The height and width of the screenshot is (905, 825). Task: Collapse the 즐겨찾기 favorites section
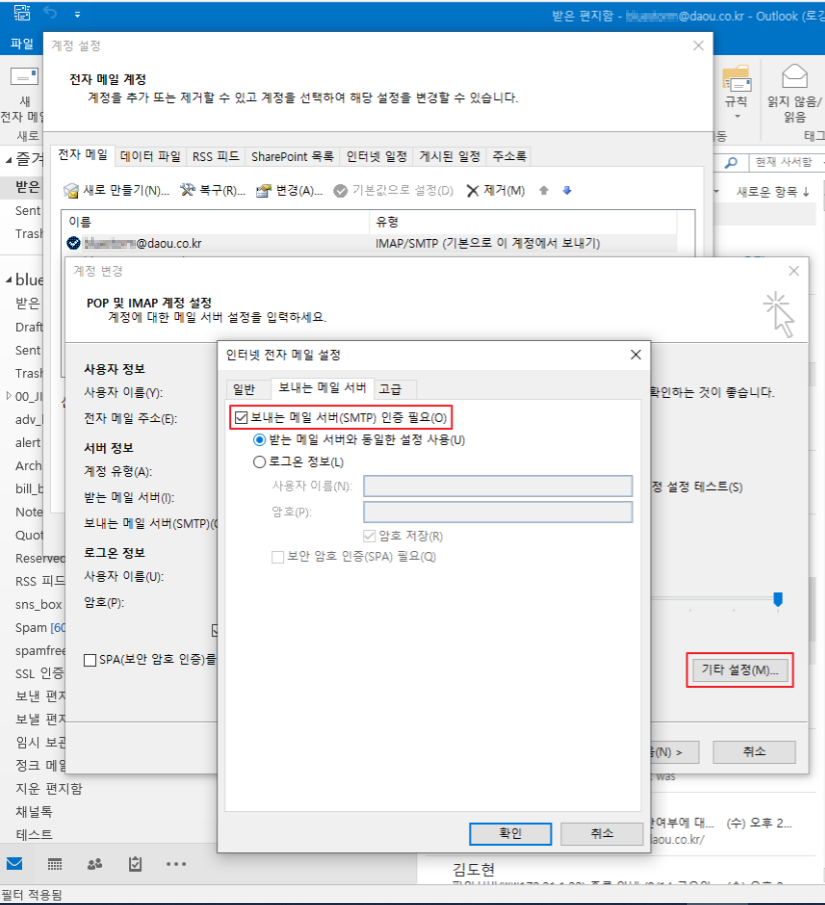(x=9, y=160)
